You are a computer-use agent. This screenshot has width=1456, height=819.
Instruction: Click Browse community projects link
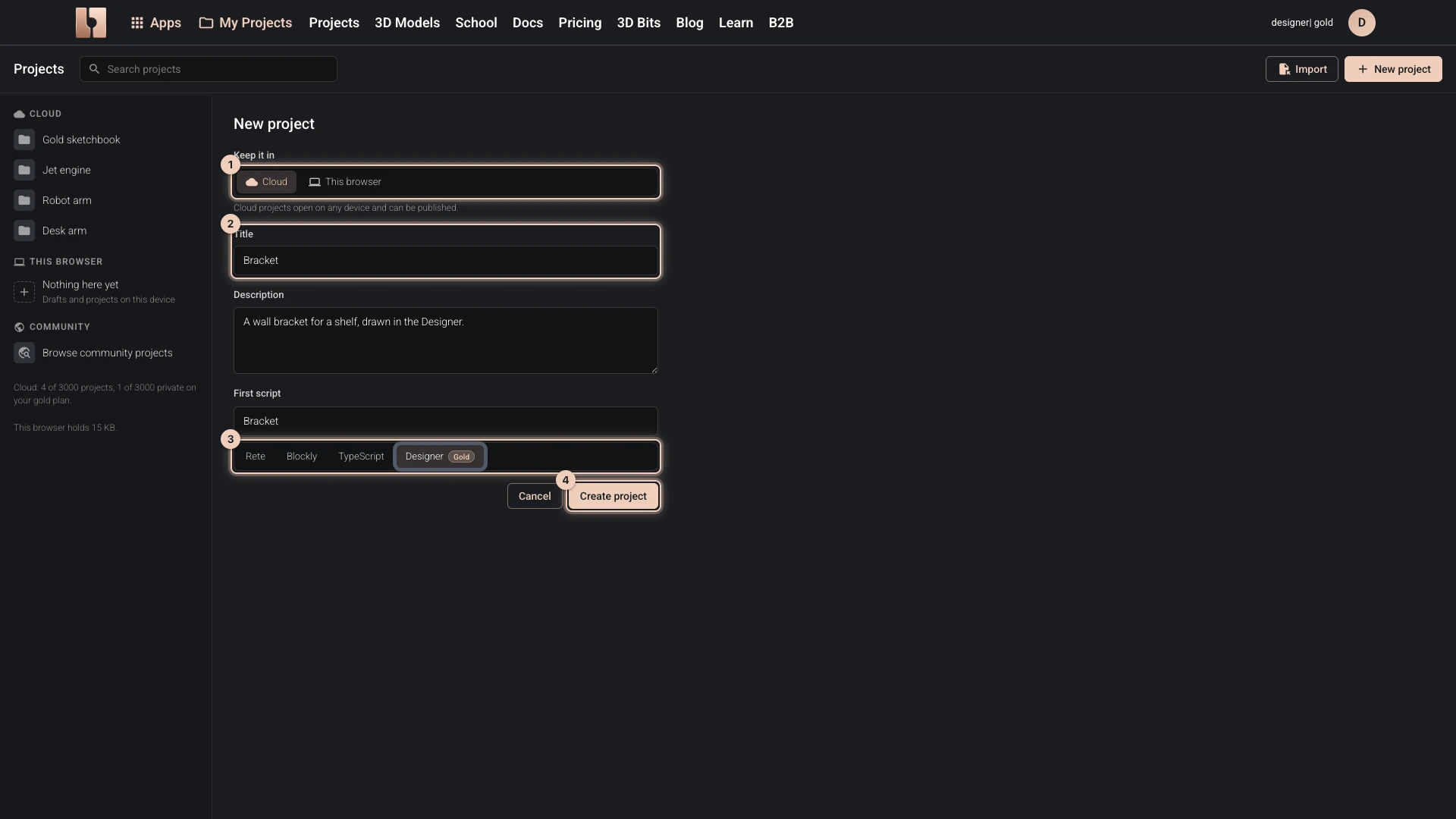pos(107,353)
